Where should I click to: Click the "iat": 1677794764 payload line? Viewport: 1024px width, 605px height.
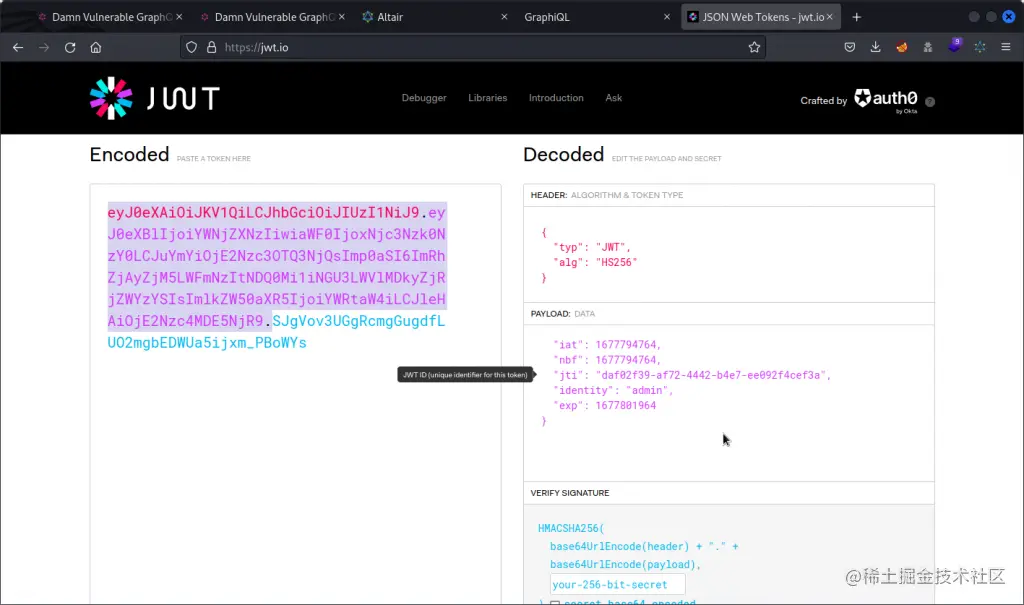pyautogui.click(x=607, y=344)
